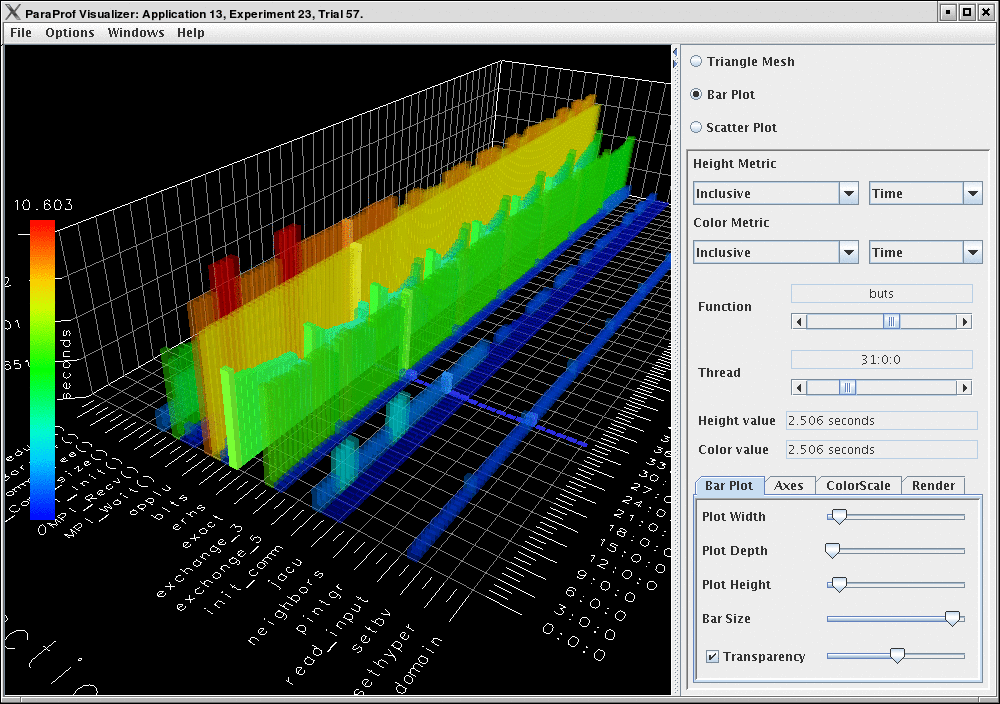This screenshot has height=704, width=1000.
Task: Close the ParaProf Visualizer window
Action: coord(985,12)
